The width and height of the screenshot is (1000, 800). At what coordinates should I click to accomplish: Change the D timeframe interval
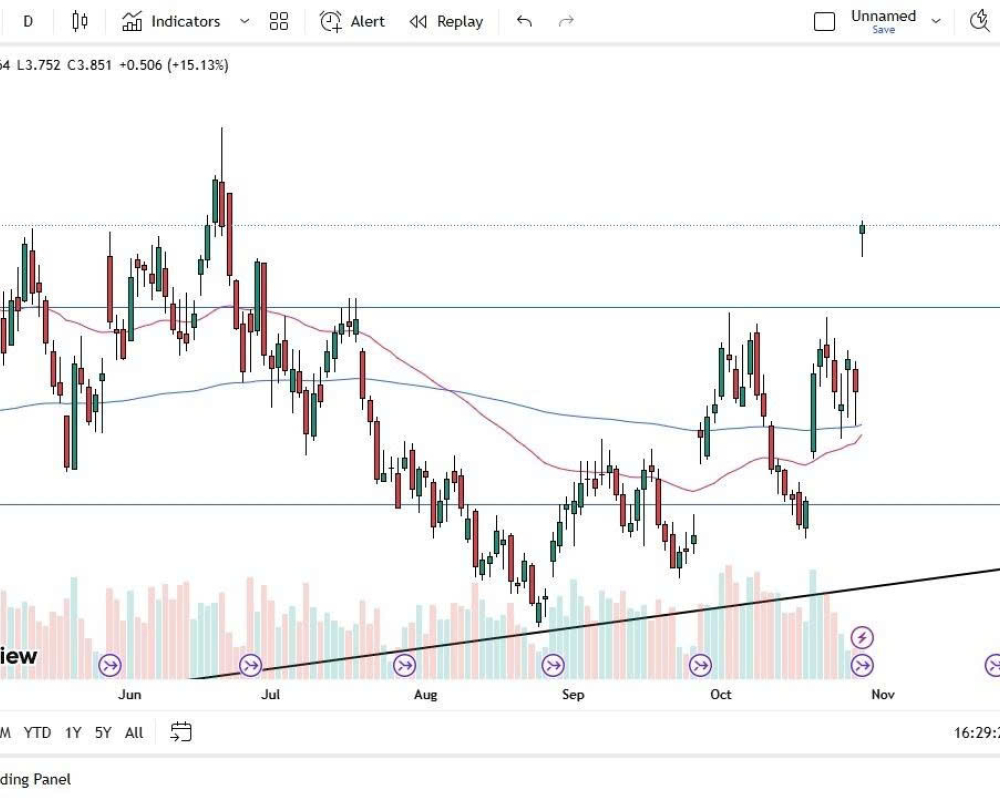pyautogui.click(x=28, y=21)
